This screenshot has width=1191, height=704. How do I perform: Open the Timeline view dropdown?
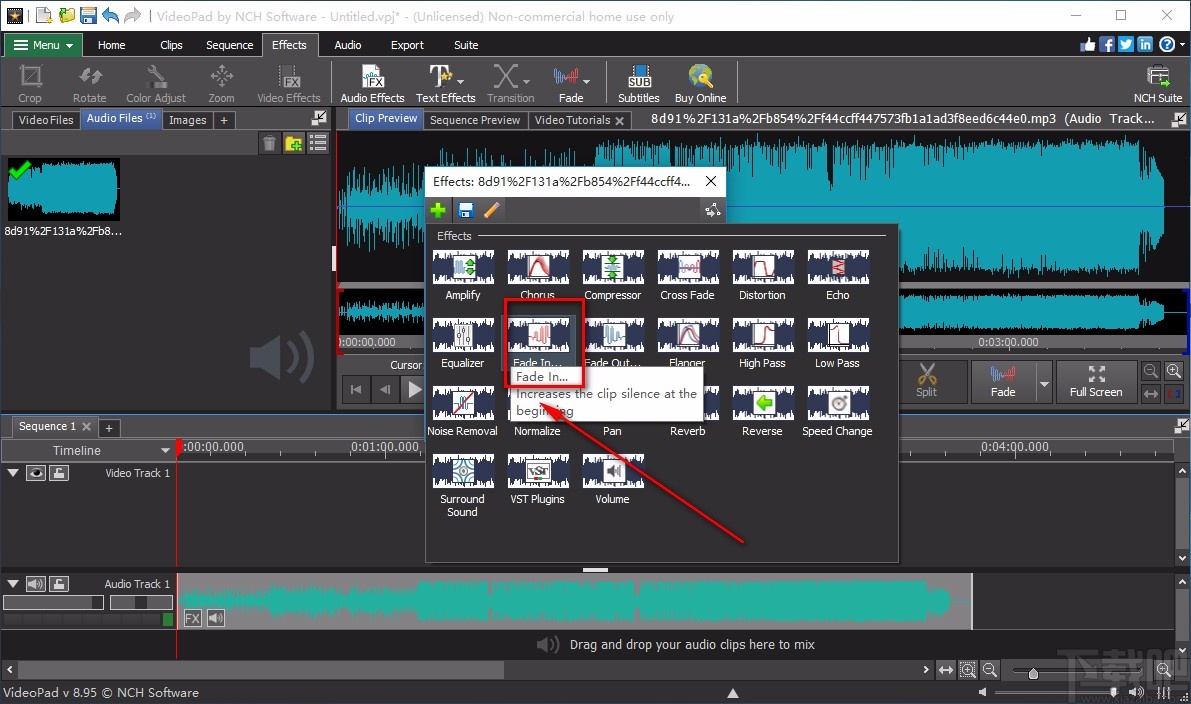(x=166, y=450)
